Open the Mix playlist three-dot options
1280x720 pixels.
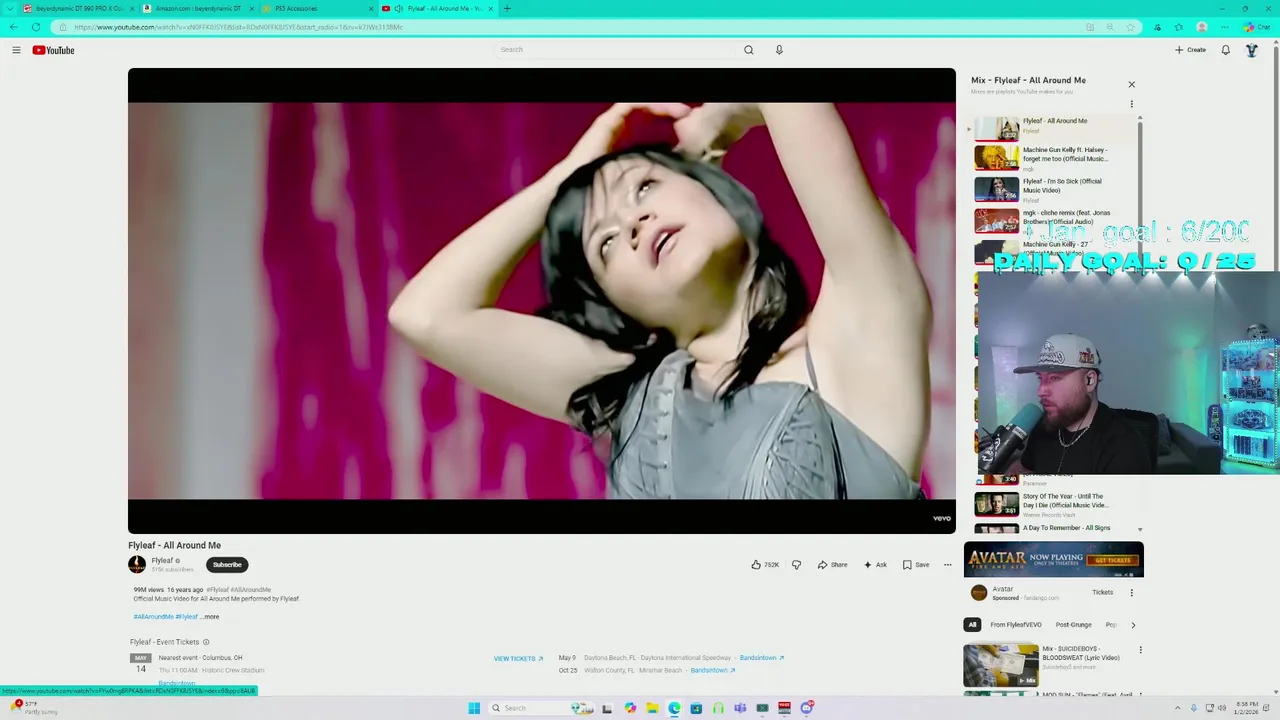click(x=1131, y=104)
